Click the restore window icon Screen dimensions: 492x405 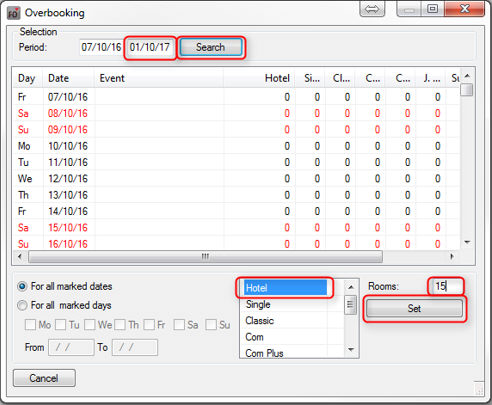click(432, 9)
